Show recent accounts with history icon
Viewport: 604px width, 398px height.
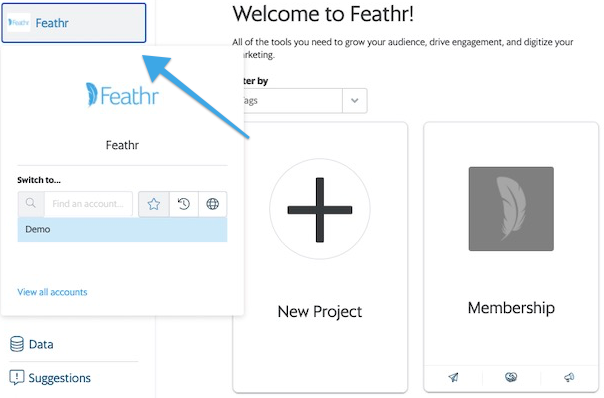184,204
